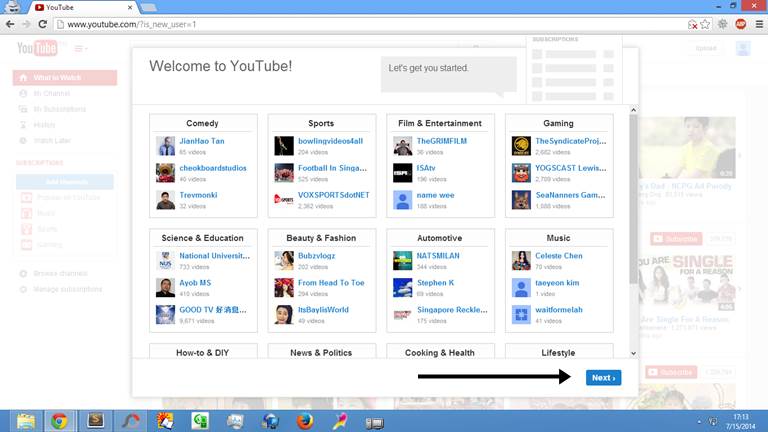
Task: Click the YouTube logo
Action: pyautogui.click(x=38, y=48)
